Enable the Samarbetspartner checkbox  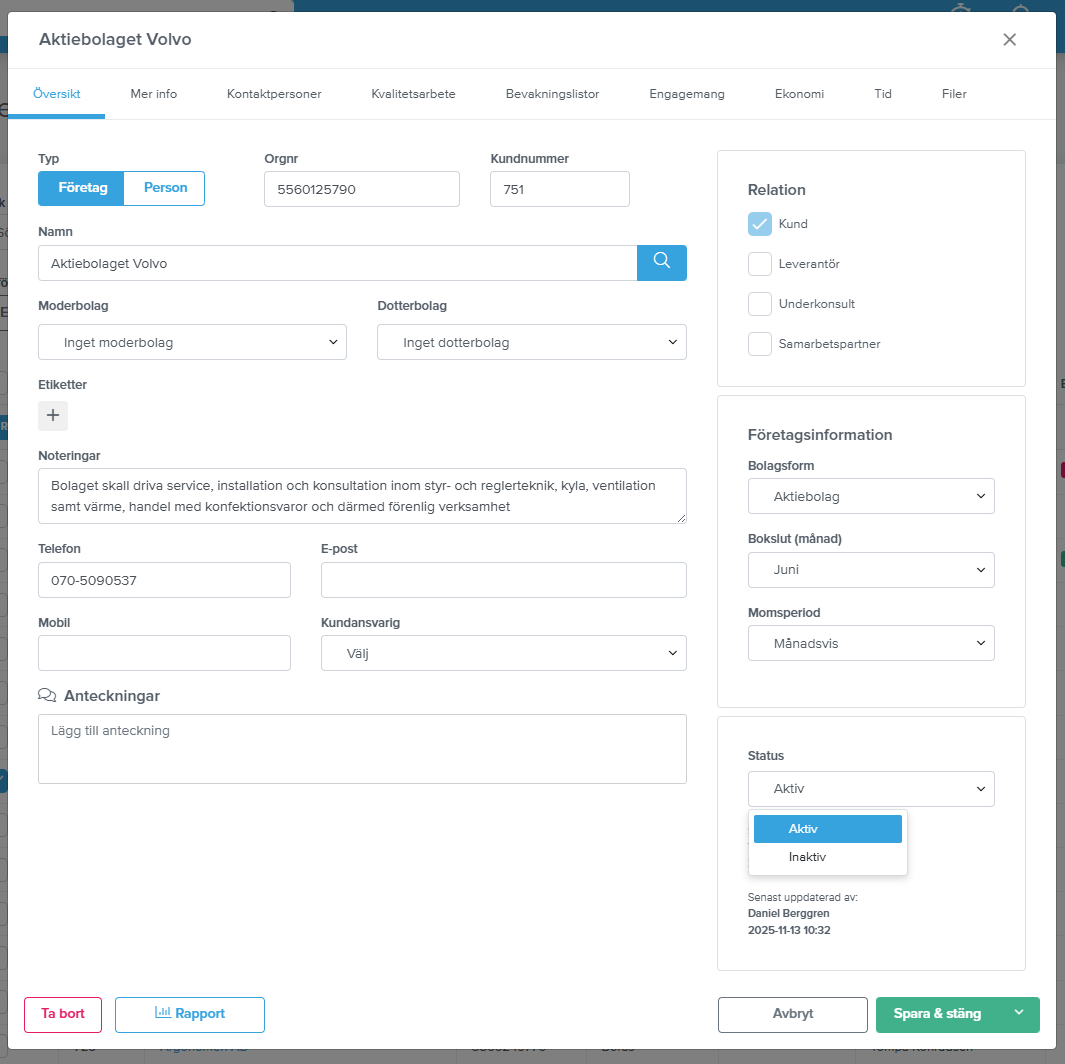[760, 344]
